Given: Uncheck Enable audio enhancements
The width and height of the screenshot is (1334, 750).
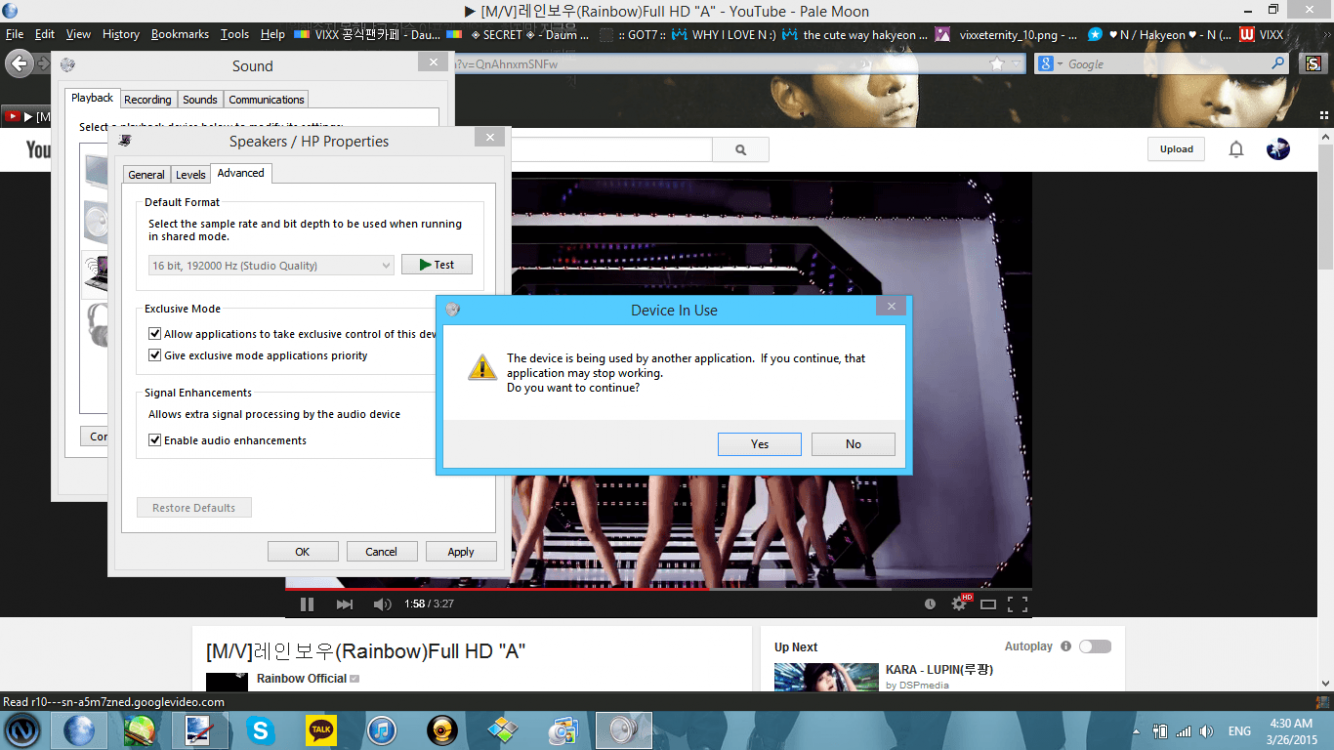Looking at the screenshot, I should (155, 440).
